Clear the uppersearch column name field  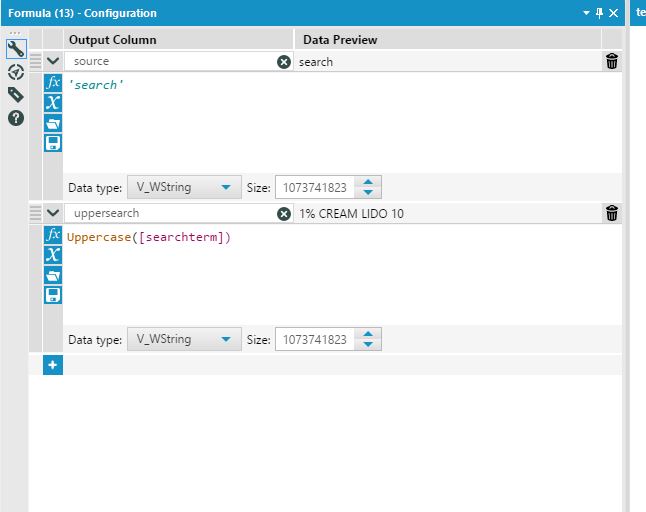click(x=284, y=214)
